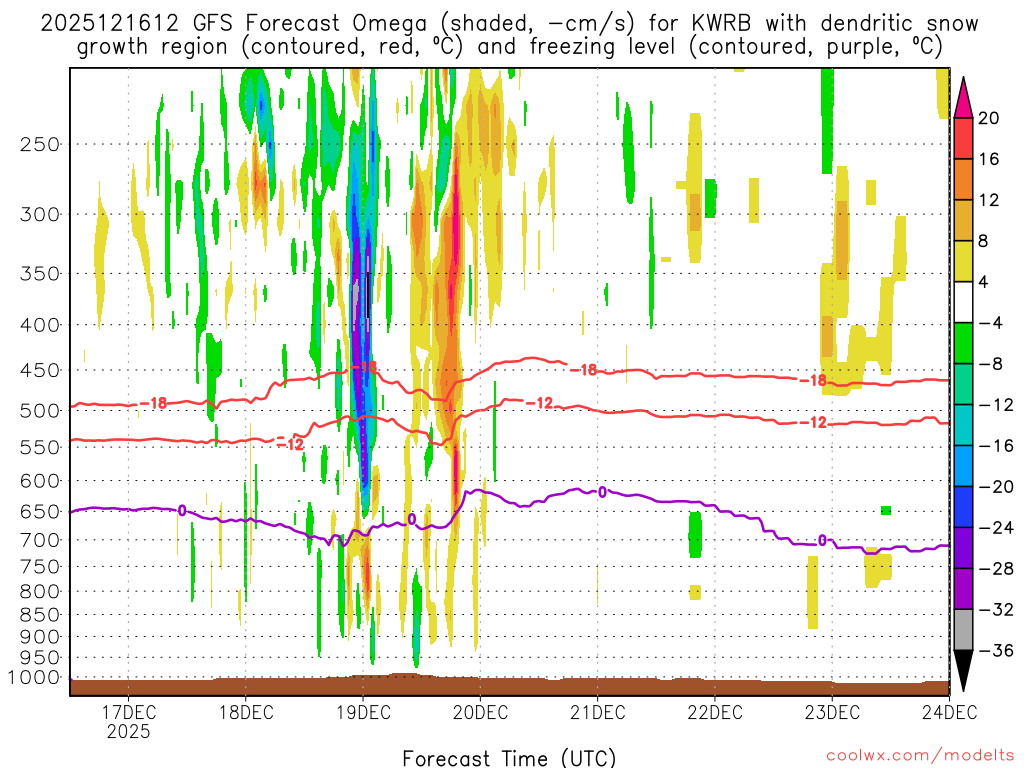This screenshot has width=1024, height=768.
Task: Click the Forecast Time (UTC) axis title
Action: coord(509,757)
